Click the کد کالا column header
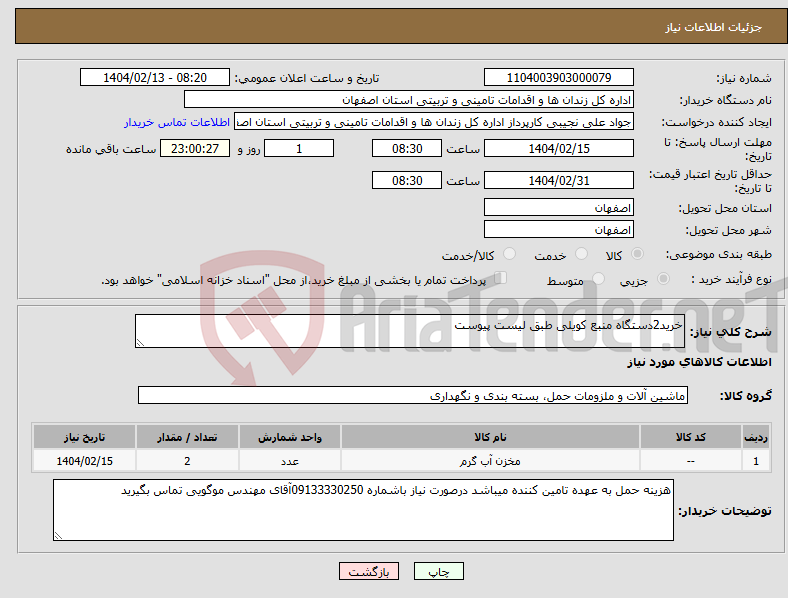788x598 pixels. click(691, 437)
